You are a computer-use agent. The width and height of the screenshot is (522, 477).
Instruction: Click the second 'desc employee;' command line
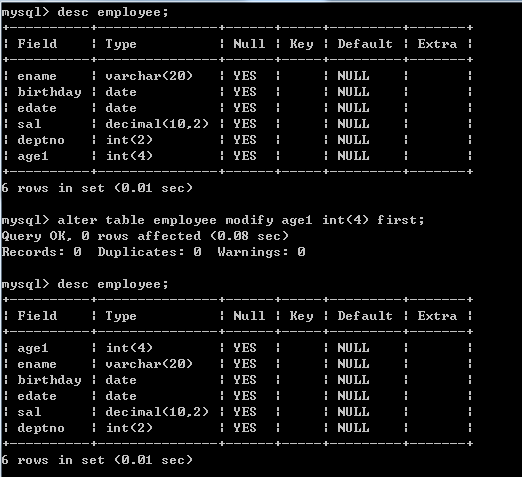[85, 284]
